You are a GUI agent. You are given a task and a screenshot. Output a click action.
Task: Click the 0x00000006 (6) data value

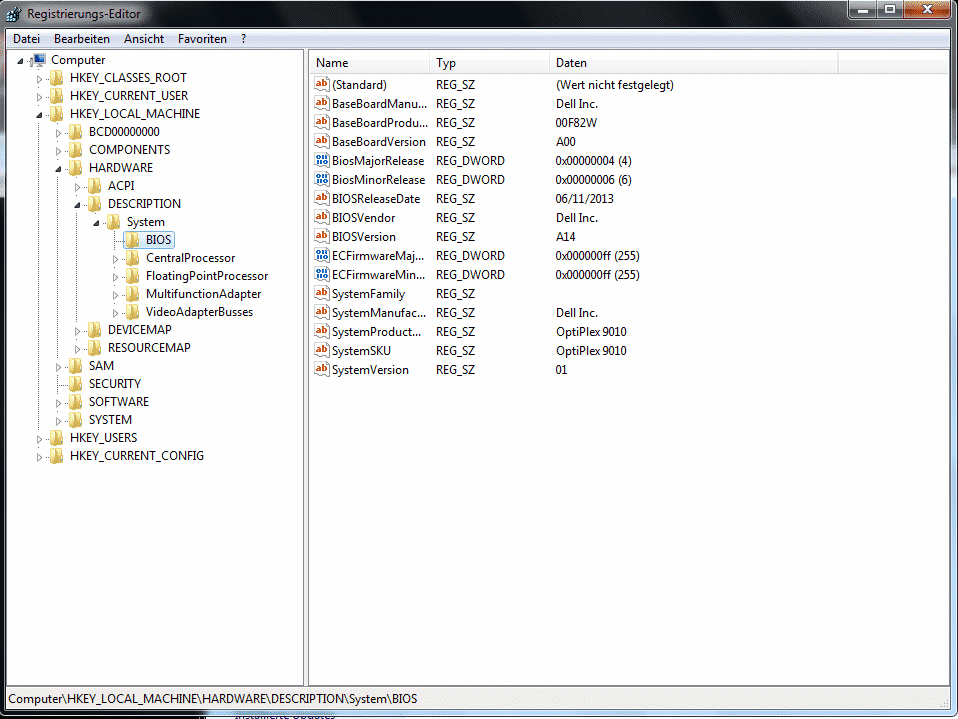tap(593, 180)
